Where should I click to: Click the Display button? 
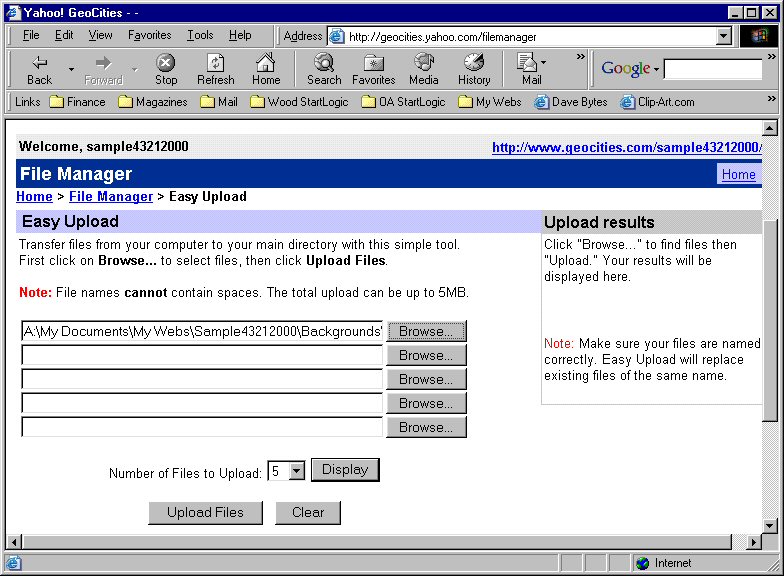pos(345,470)
